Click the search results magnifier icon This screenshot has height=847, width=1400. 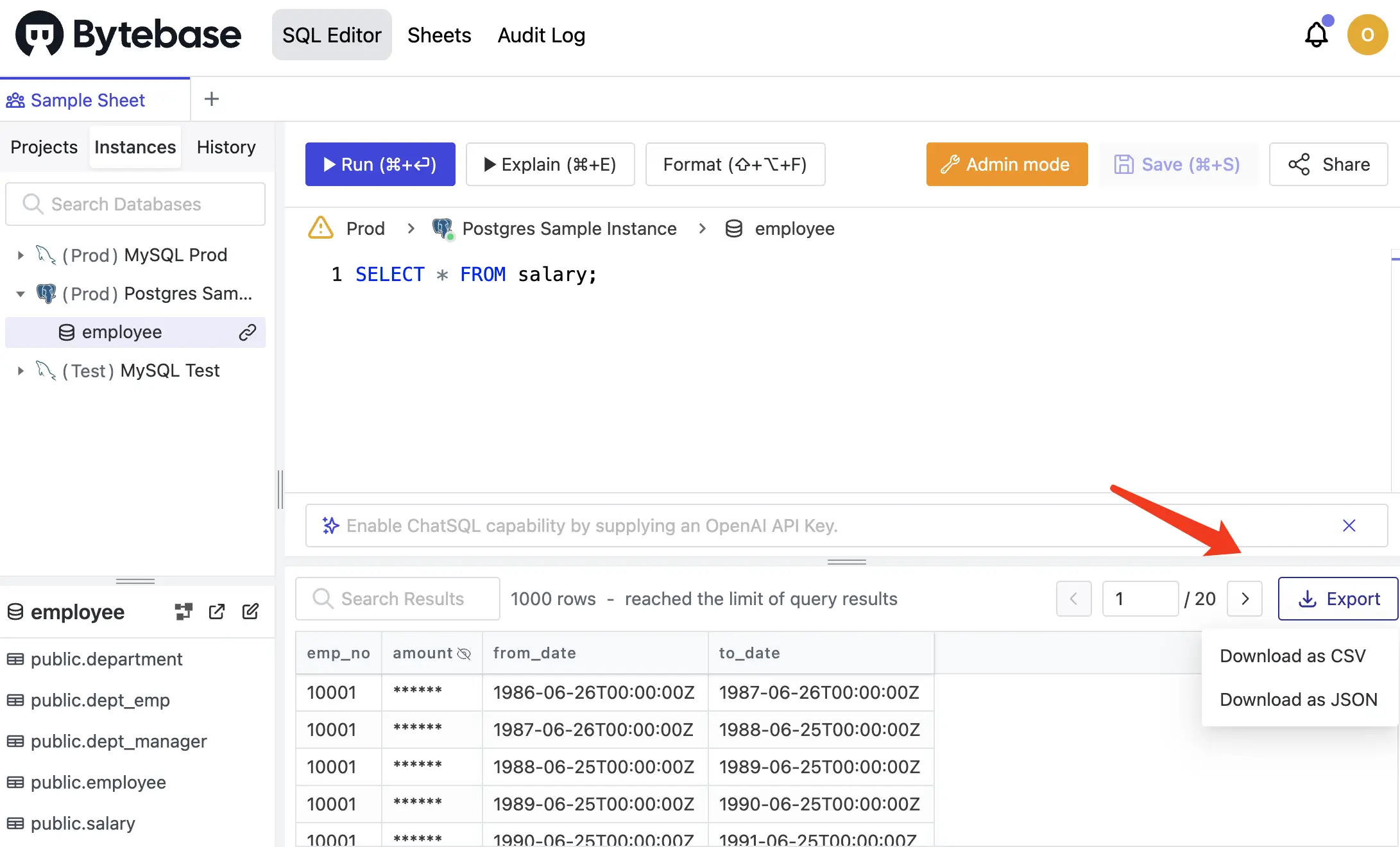coord(323,599)
